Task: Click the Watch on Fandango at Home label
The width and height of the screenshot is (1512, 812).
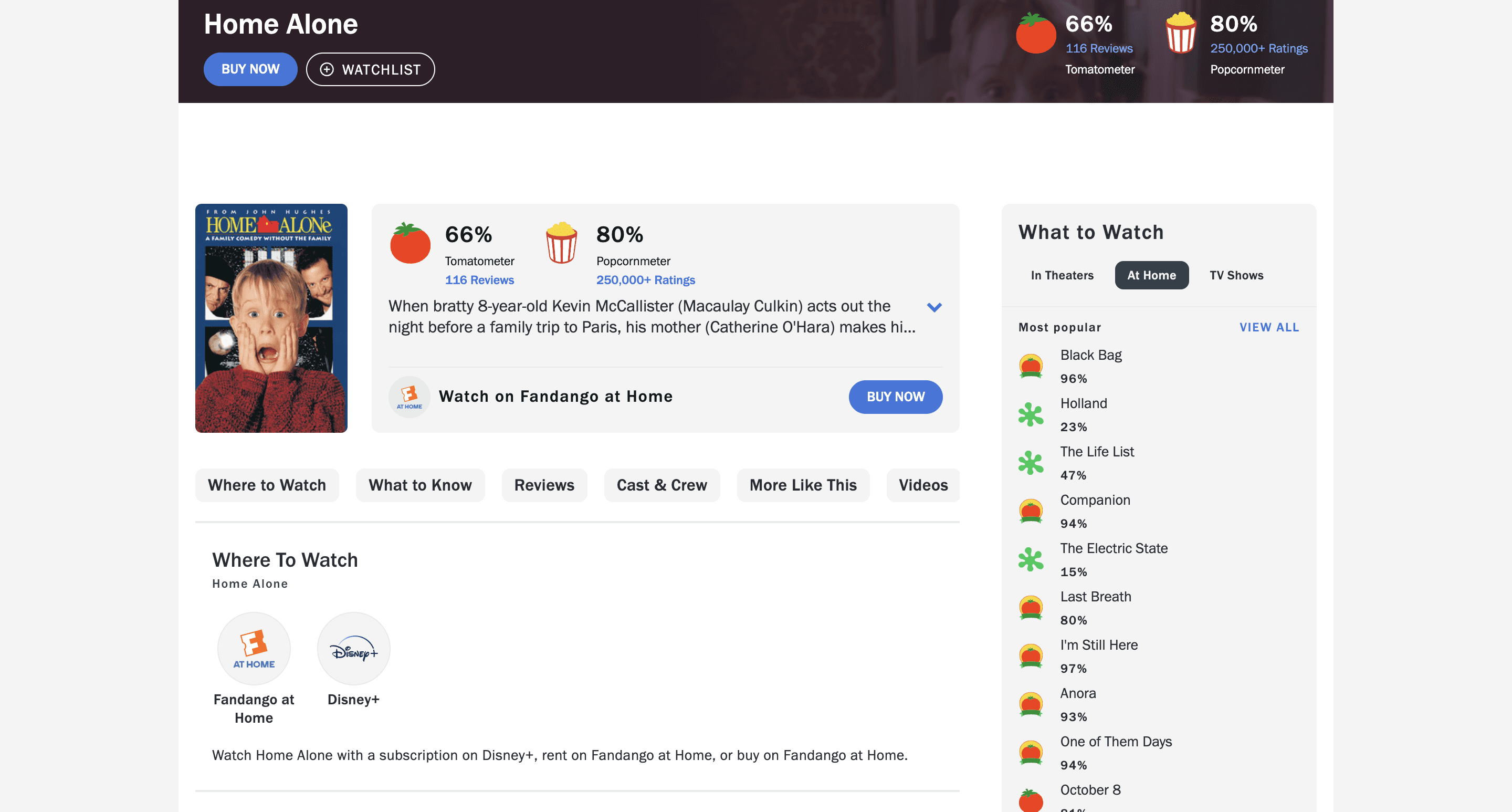Action: (555, 397)
